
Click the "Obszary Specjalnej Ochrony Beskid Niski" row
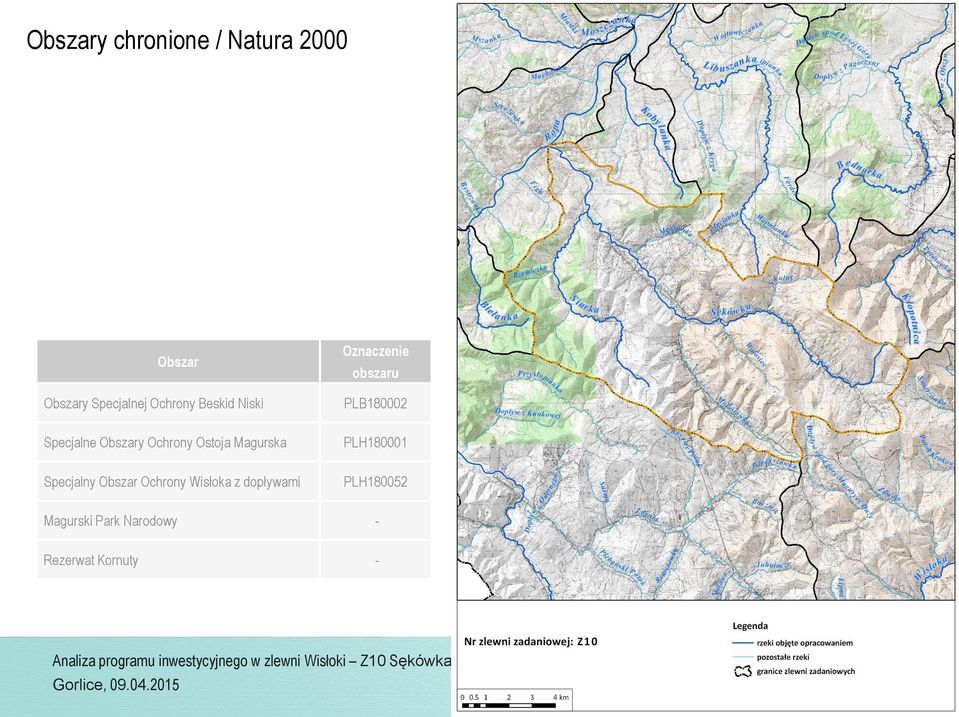pyautogui.click(x=234, y=404)
